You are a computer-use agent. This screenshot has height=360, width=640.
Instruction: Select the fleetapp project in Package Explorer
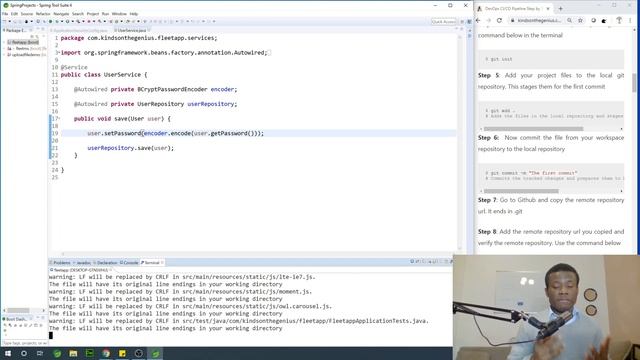pyautogui.click(x=23, y=42)
